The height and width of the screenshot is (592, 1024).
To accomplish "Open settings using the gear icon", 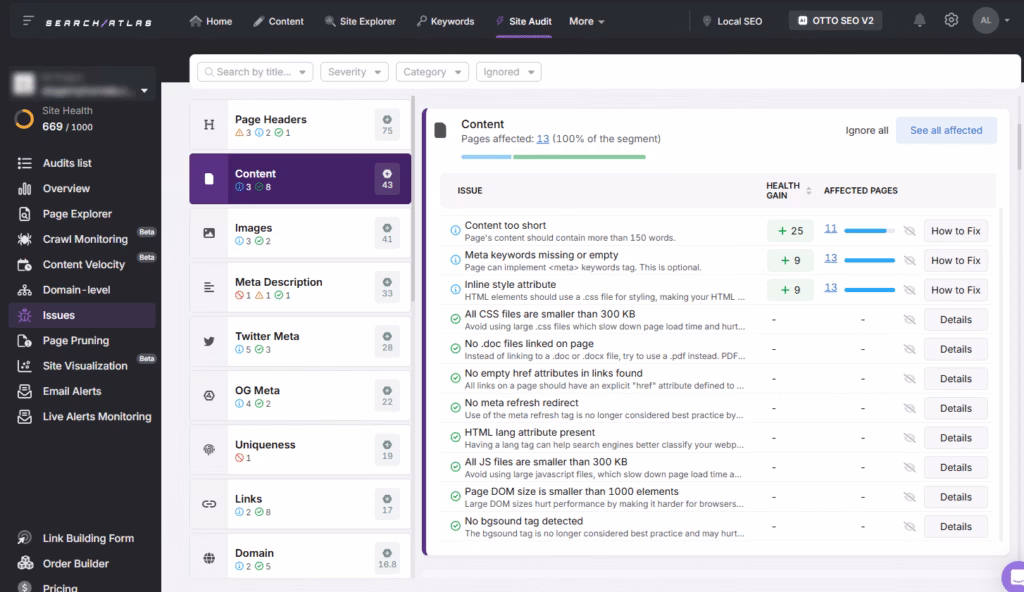I will (951, 19).
